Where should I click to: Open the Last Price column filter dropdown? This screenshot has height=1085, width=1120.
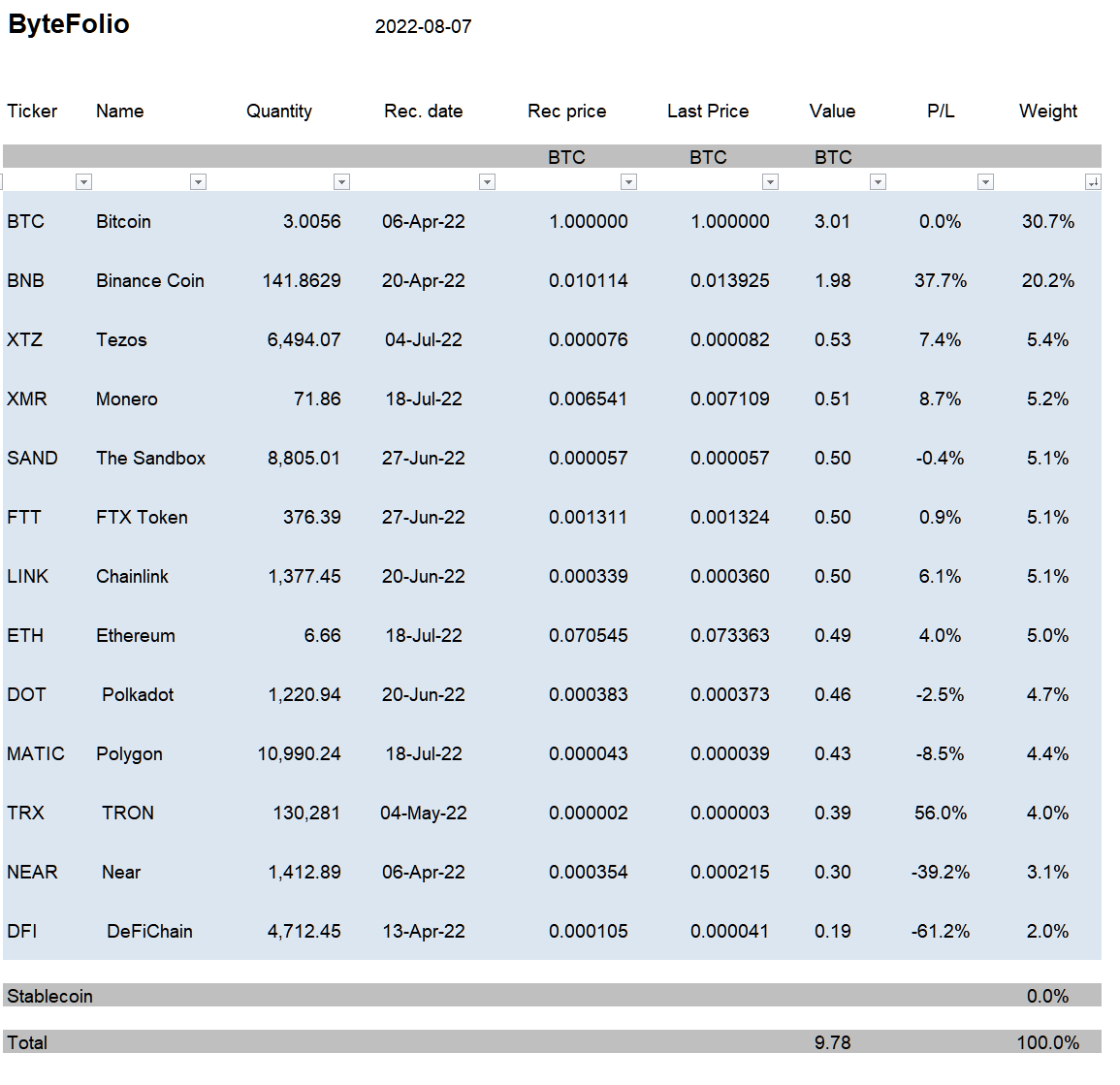click(770, 182)
